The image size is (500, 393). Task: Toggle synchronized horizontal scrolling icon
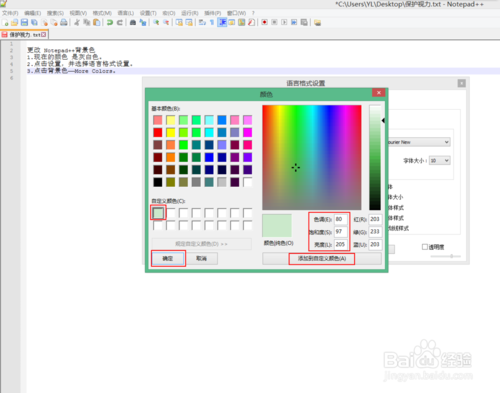189,22
